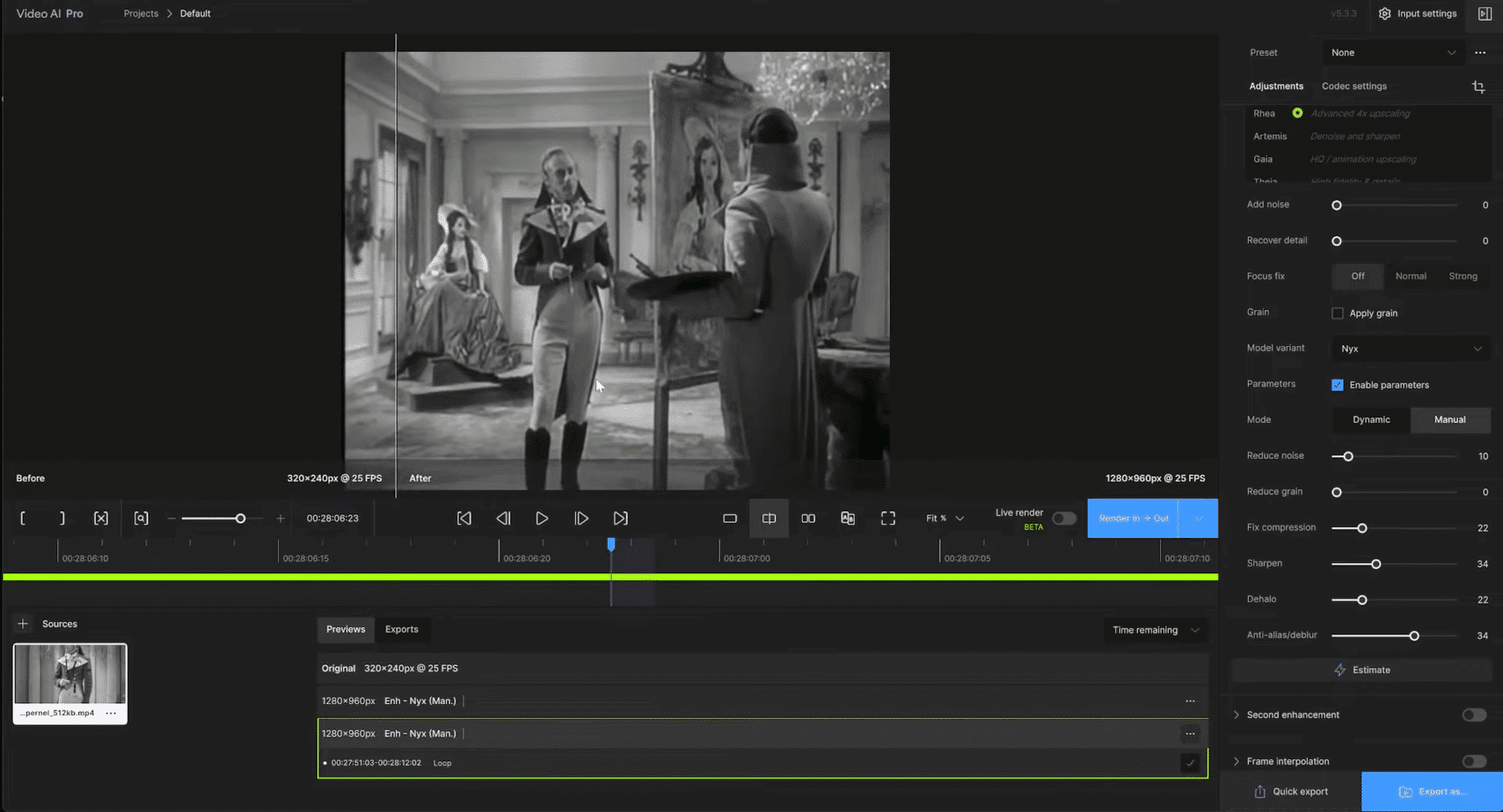Uncheck Enable parameters checkbox

[1337, 385]
